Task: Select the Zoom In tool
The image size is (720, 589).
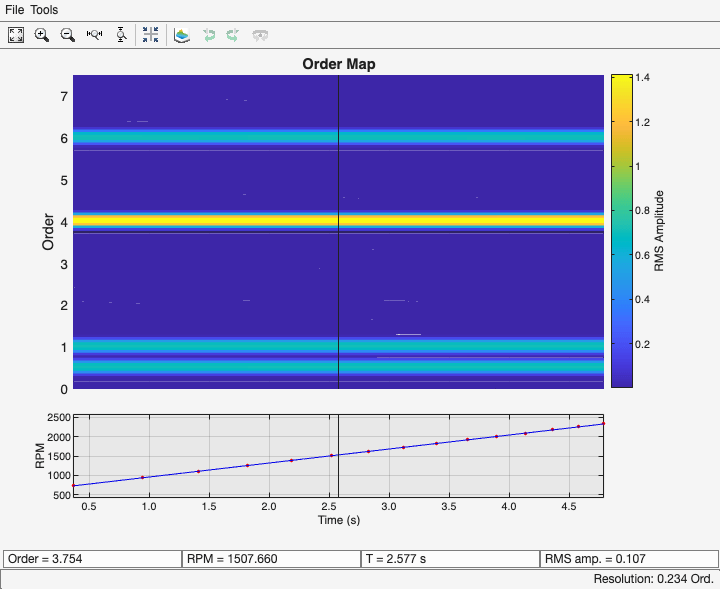Action: pyautogui.click(x=42, y=35)
